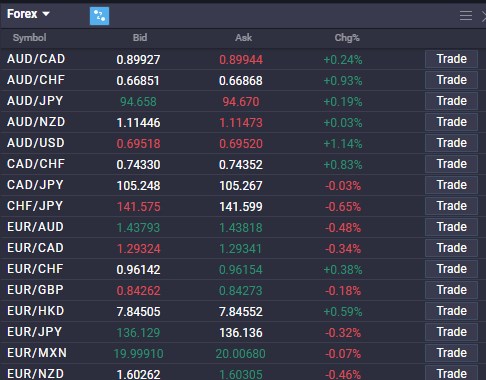Click AUD/NZD ask price 1.11473
The image size is (486, 380).
click(241, 123)
